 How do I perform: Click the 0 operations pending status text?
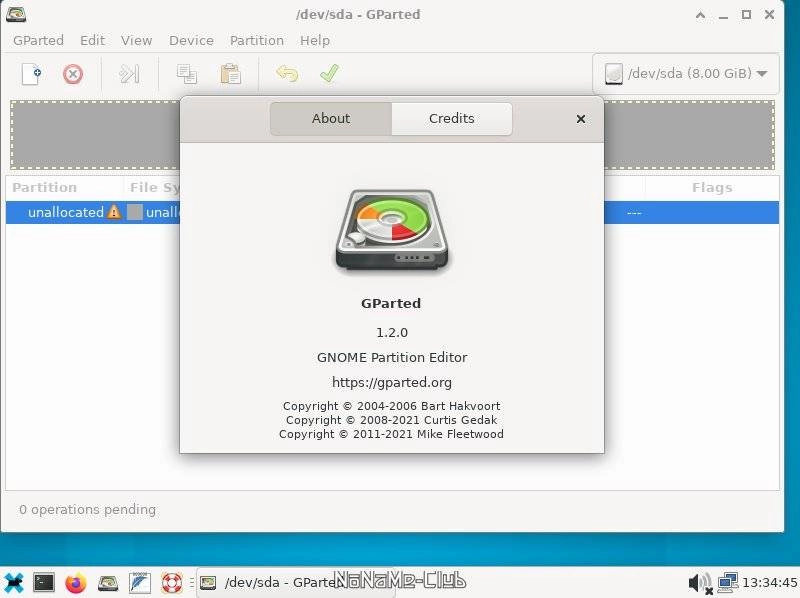87,509
